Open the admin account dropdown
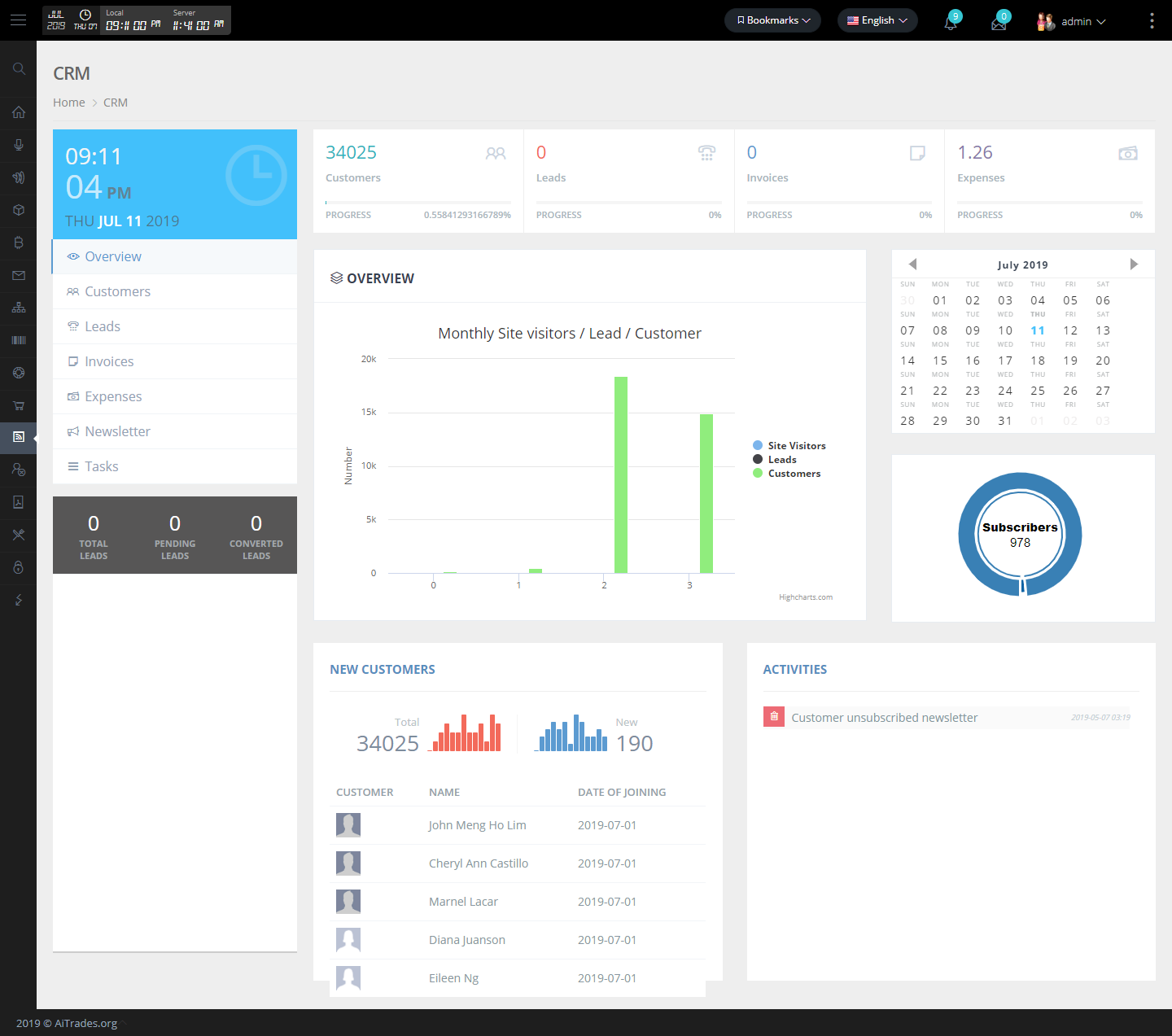The image size is (1172, 1036). (x=1073, y=20)
